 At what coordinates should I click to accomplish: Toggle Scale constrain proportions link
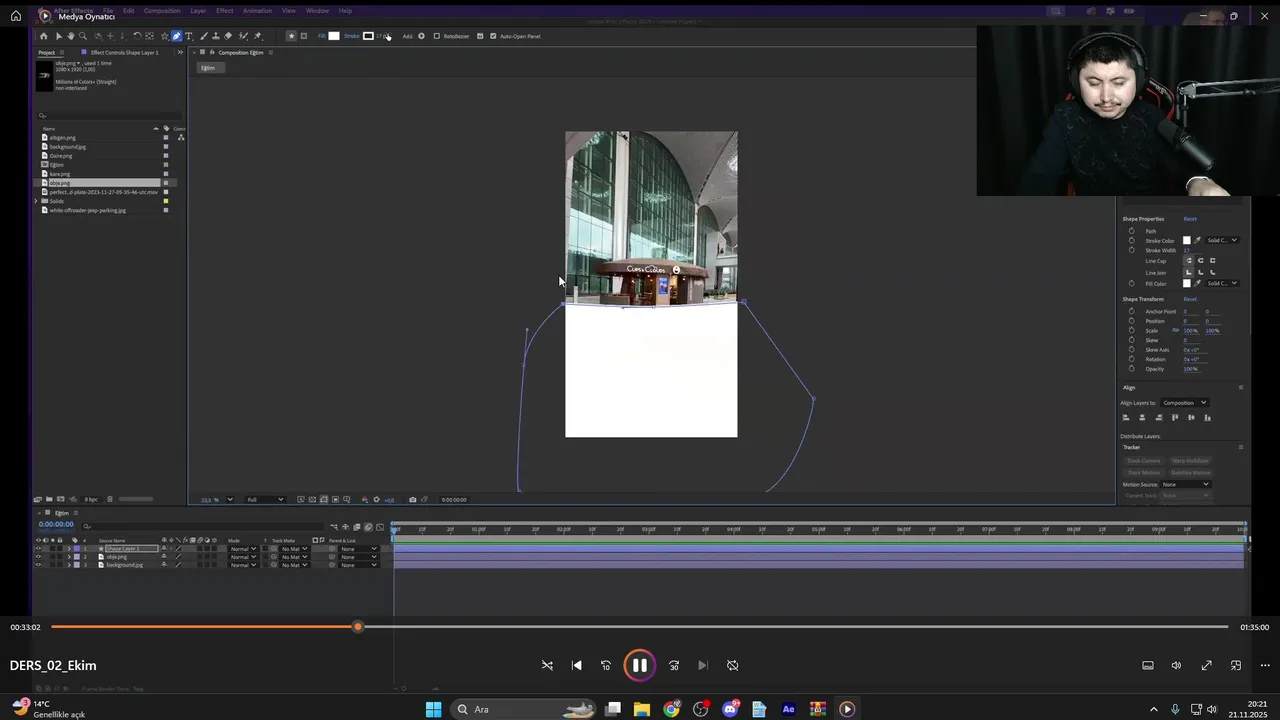[x=1175, y=330]
